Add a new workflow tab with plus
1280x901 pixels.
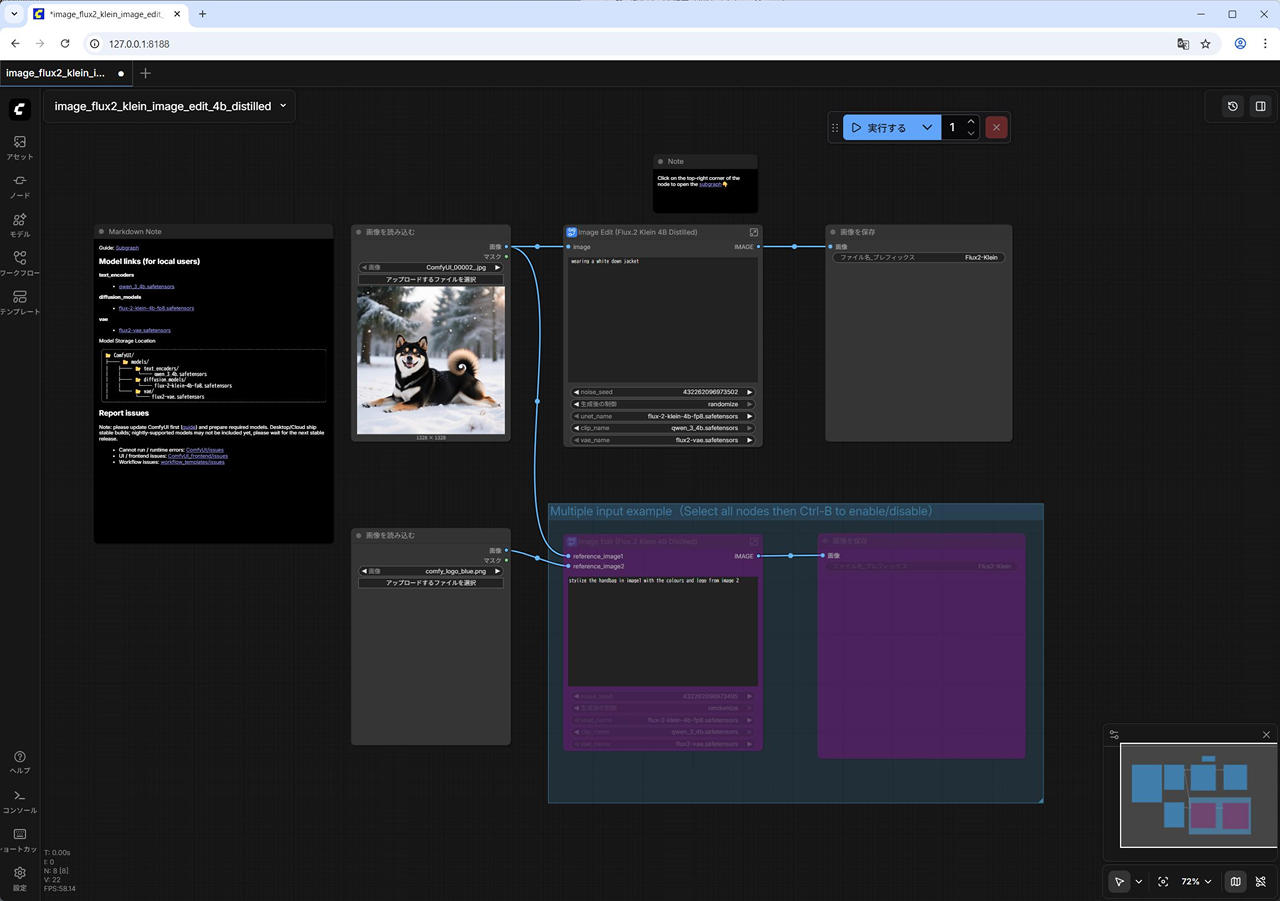point(146,73)
